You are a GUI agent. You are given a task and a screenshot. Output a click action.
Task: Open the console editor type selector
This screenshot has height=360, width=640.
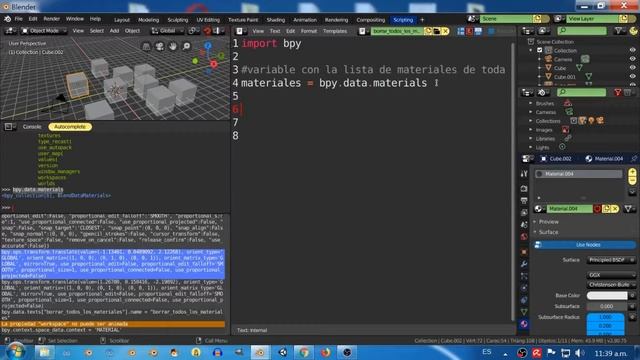[10, 127]
